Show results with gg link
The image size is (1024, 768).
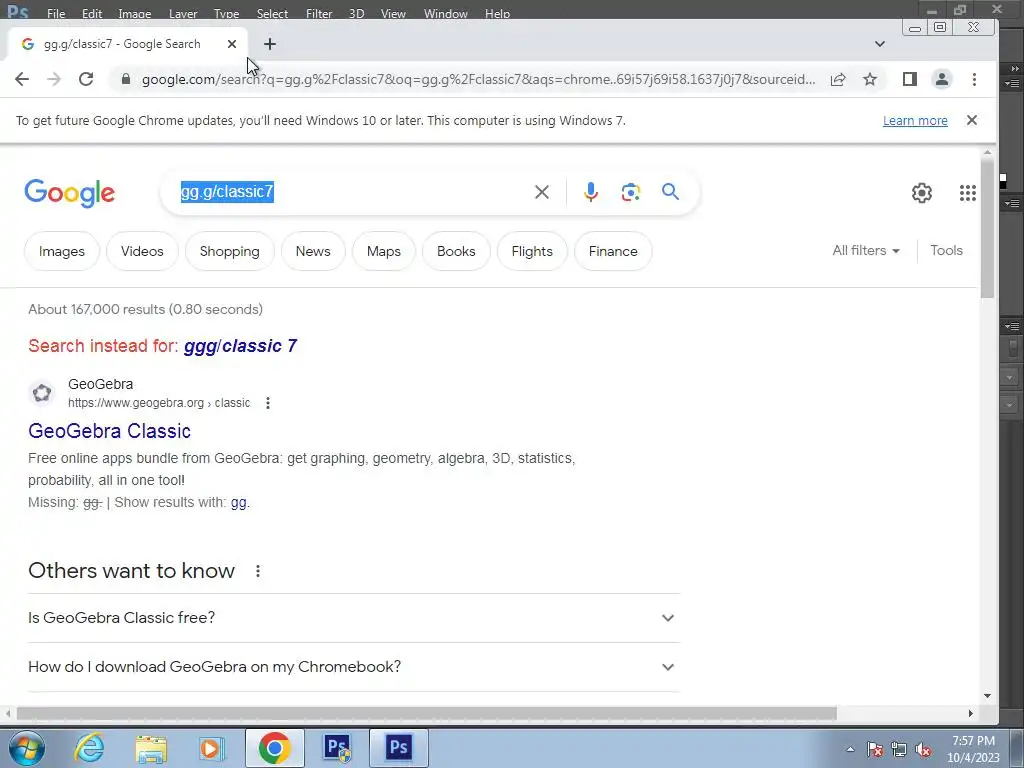(x=238, y=503)
